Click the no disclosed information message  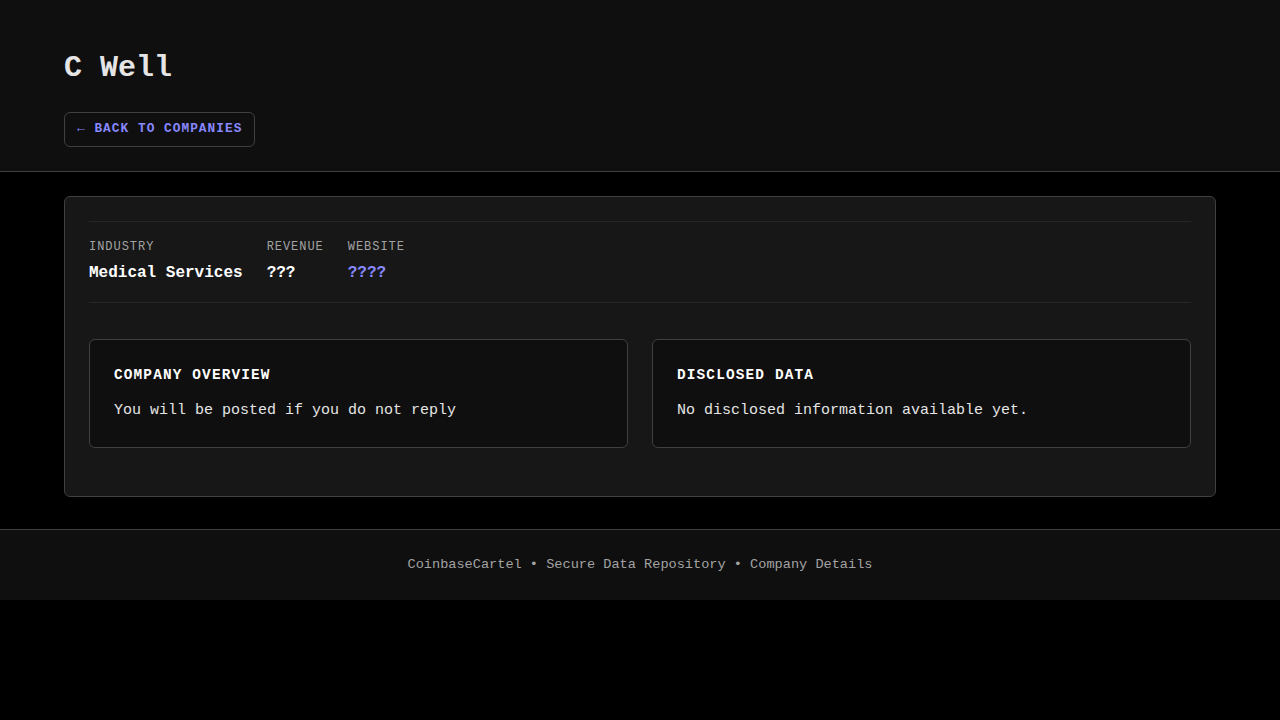click(x=852, y=409)
